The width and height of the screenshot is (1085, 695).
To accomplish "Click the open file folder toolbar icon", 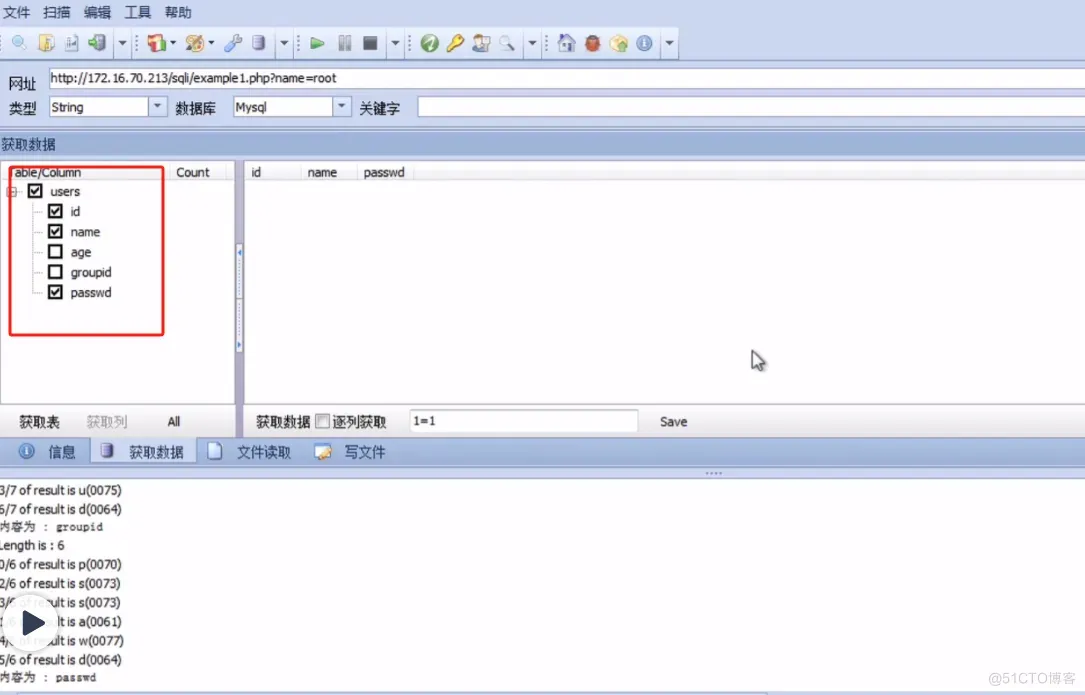I will click(46, 43).
